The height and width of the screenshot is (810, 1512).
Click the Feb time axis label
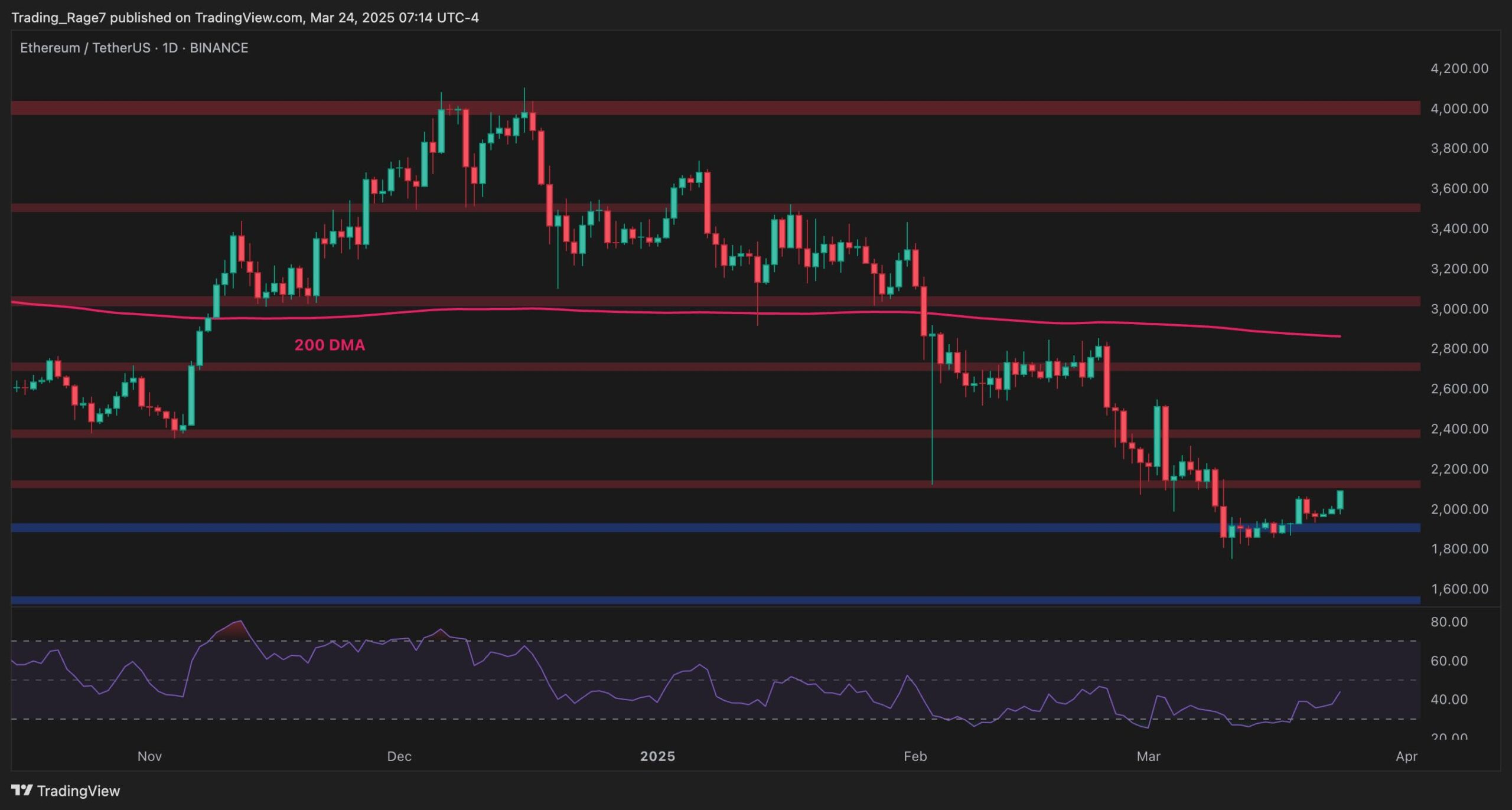(x=915, y=756)
